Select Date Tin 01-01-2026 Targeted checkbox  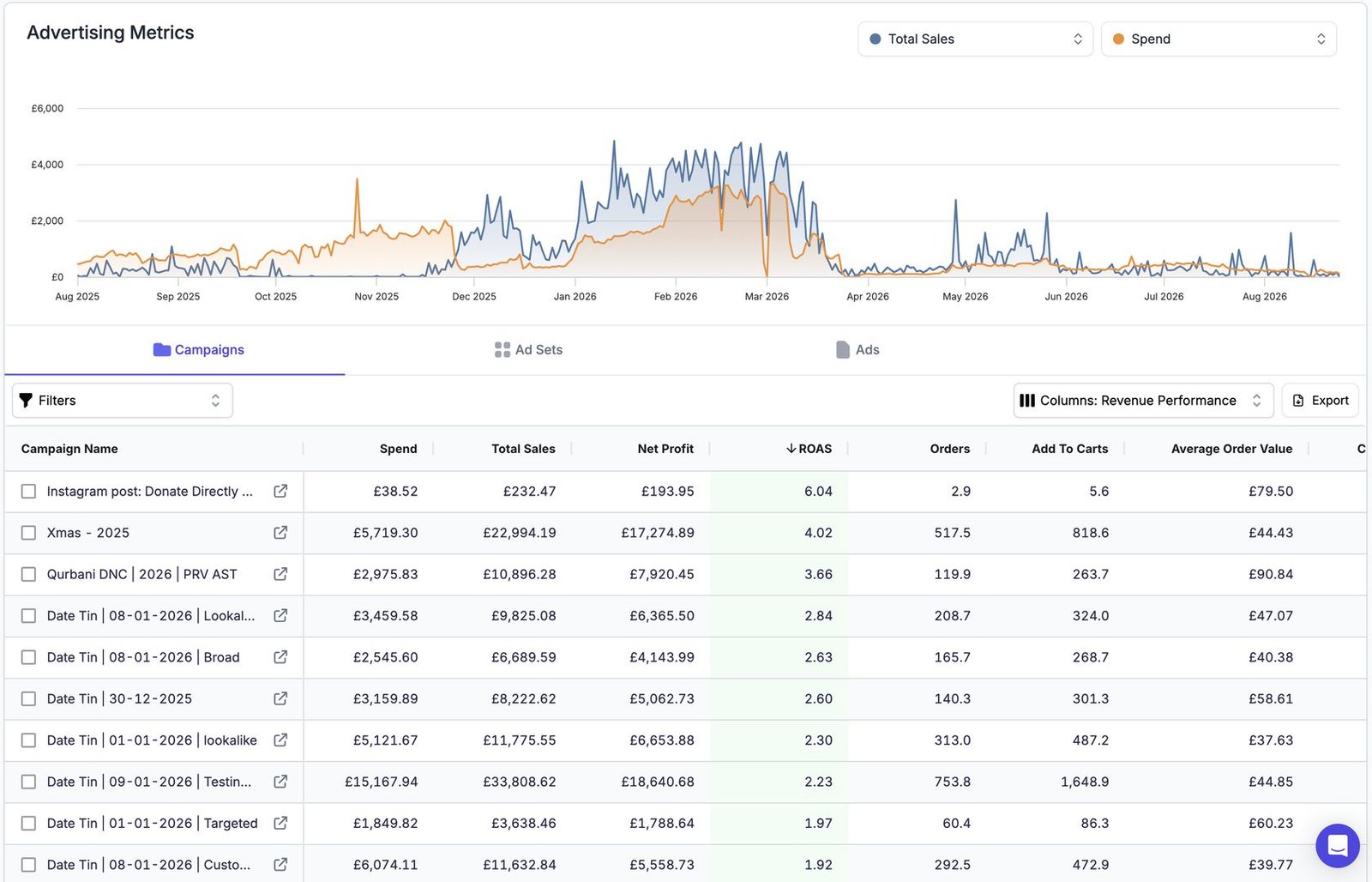[x=28, y=823]
